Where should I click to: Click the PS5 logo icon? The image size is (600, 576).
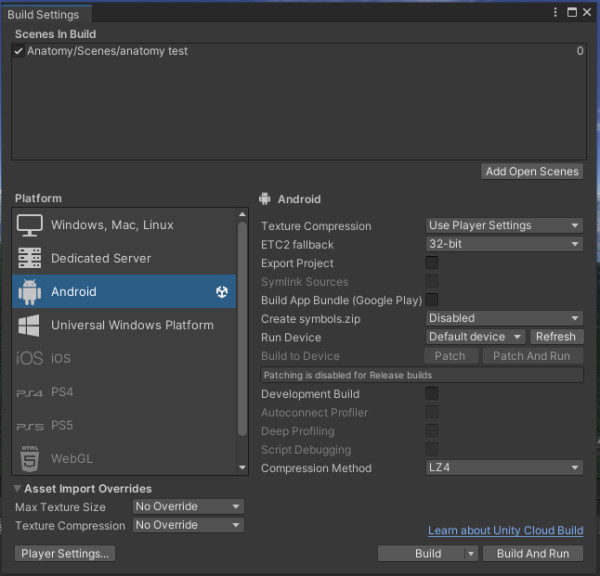(30, 426)
